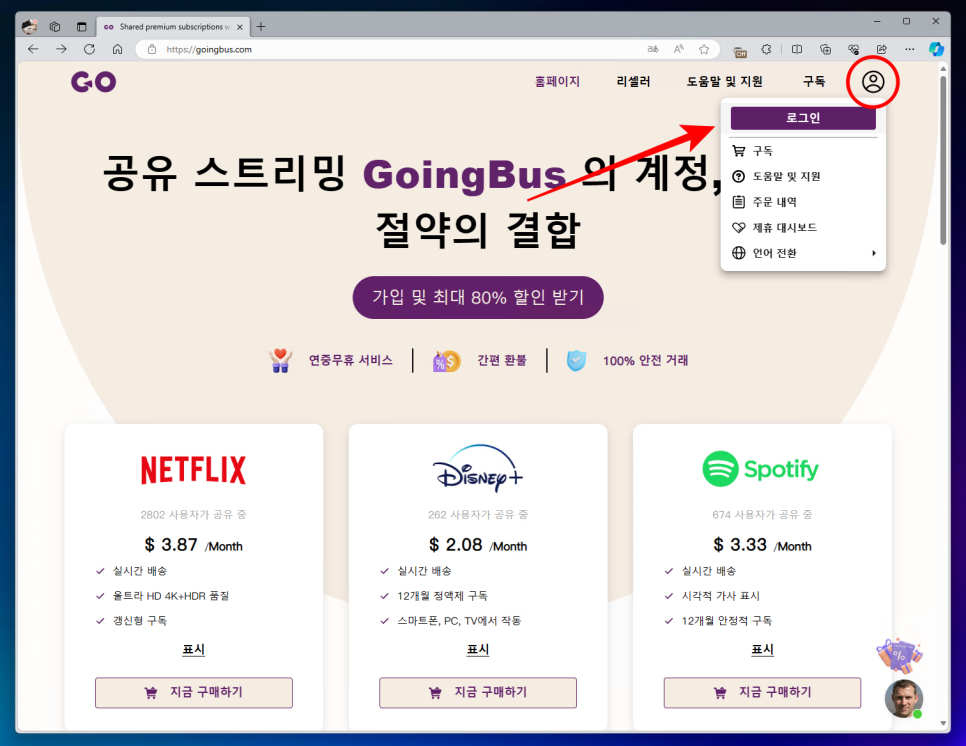Open 리셀러 navigation item
Screen dimensions: 966x746
coord(633,81)
